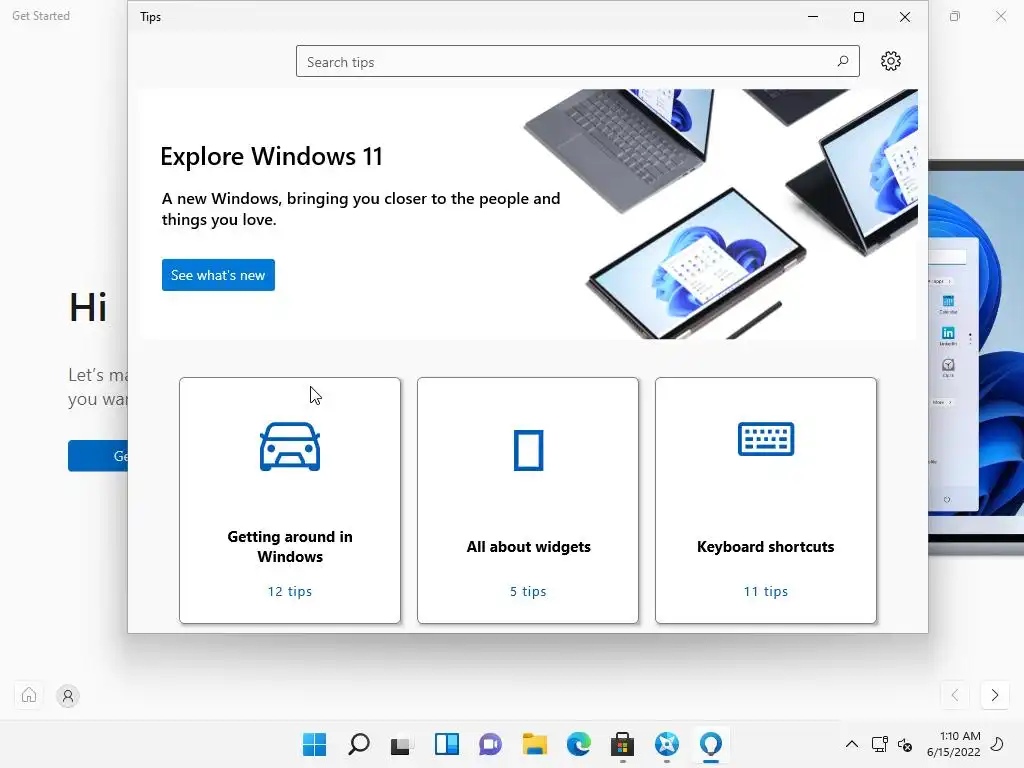
Task: Click the Tips lightbulb taskbar icon
Action: (x=711, y=744)
